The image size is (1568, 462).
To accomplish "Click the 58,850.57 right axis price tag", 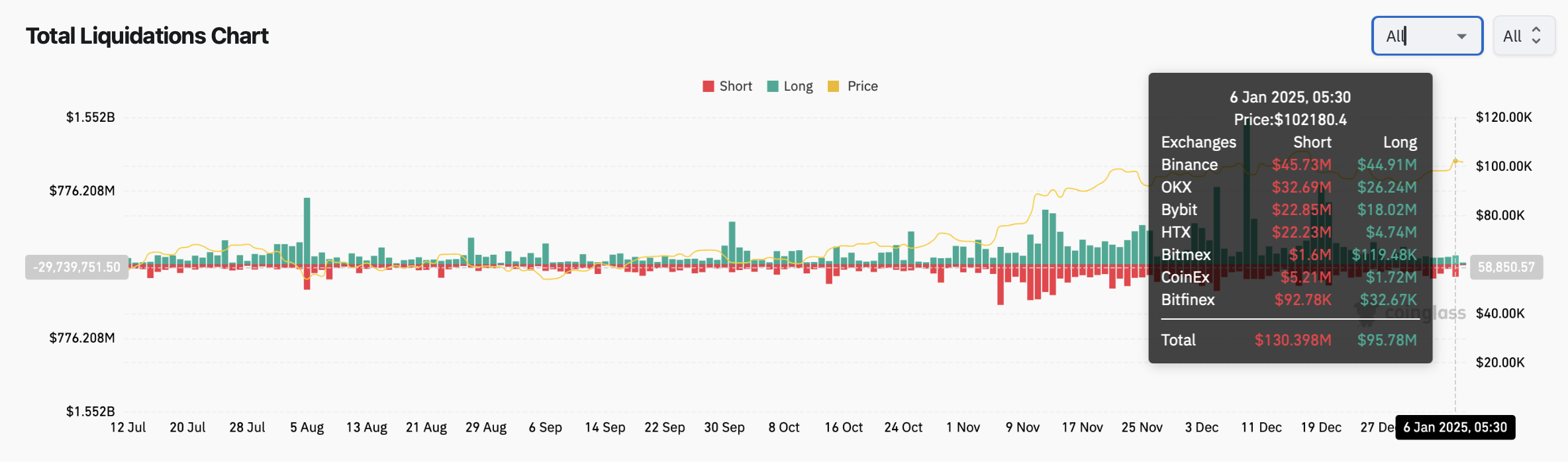I will tap(1506, 267).
